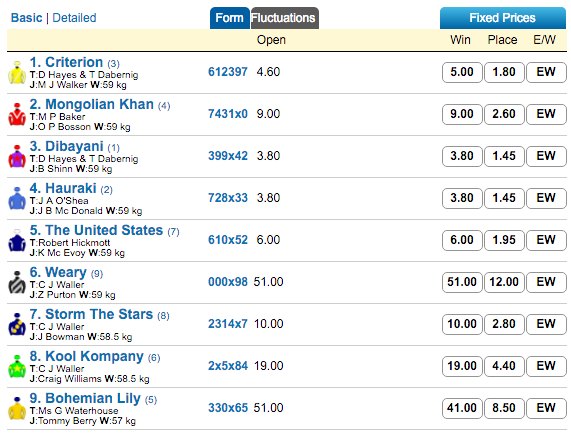Switch to the Fluctuations tab

tap(284, 18)
